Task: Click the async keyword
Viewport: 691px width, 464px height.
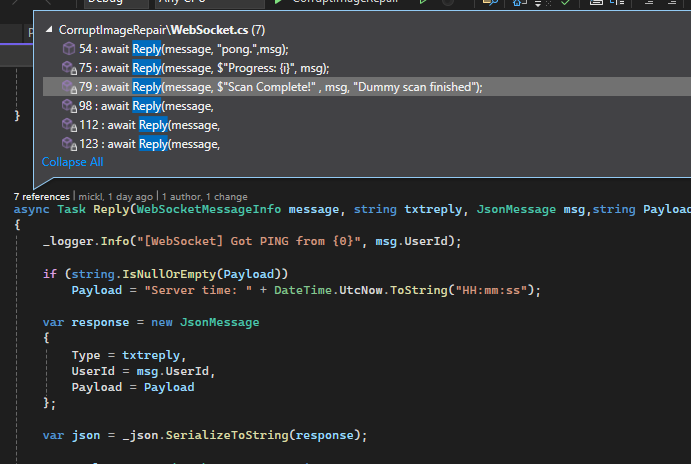Action: tap(31, 210)
